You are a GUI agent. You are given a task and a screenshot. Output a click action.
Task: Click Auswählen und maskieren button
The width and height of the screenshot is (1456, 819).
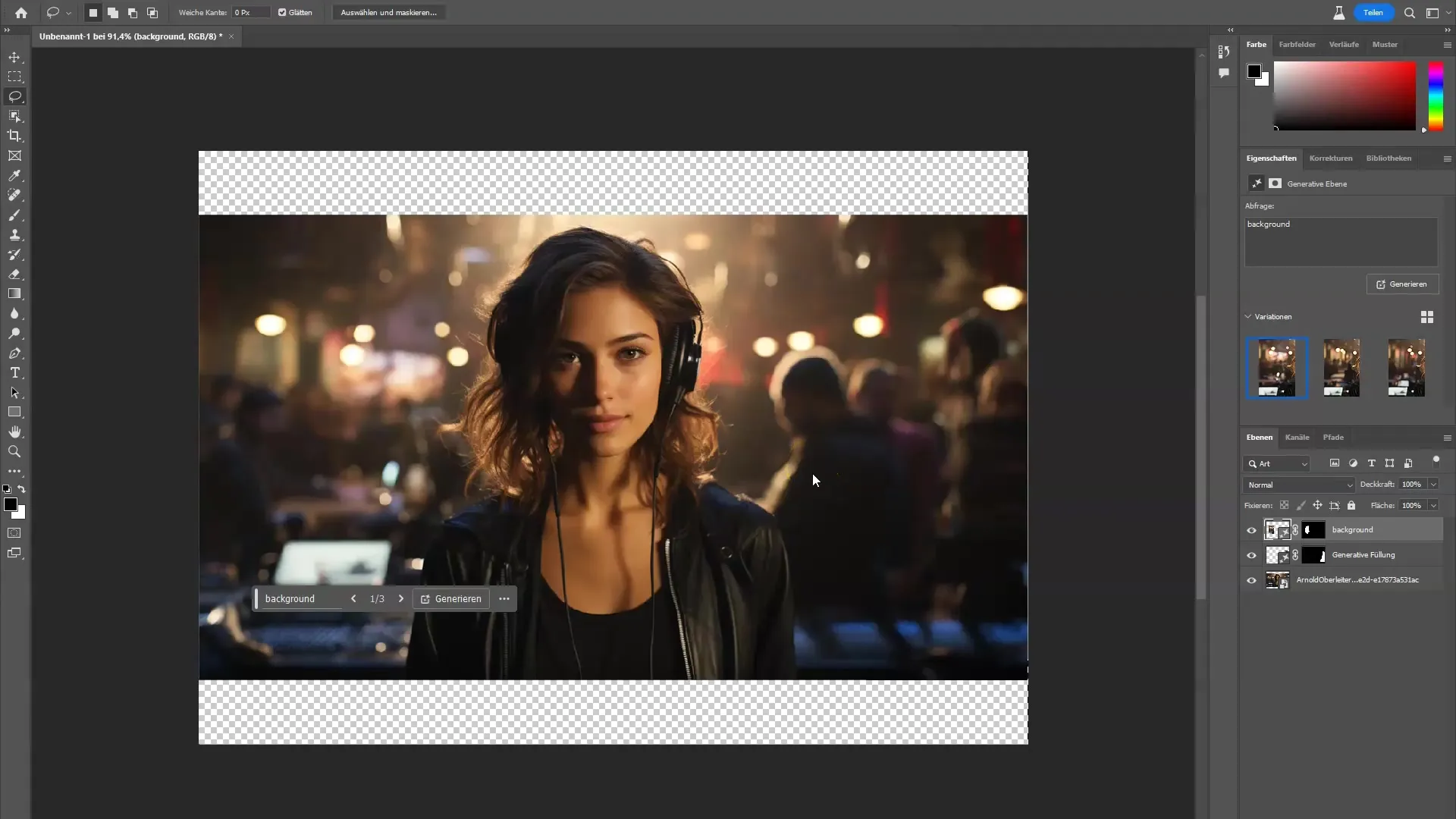point(388,12)
